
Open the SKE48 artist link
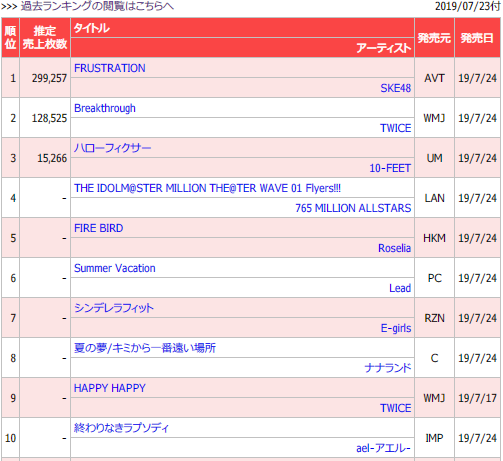[x=396, y=88]
